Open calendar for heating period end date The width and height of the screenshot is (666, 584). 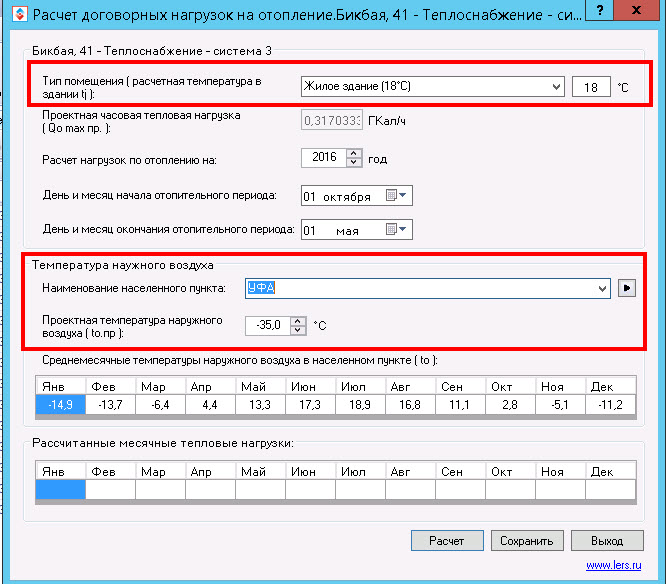click(397, 231)
